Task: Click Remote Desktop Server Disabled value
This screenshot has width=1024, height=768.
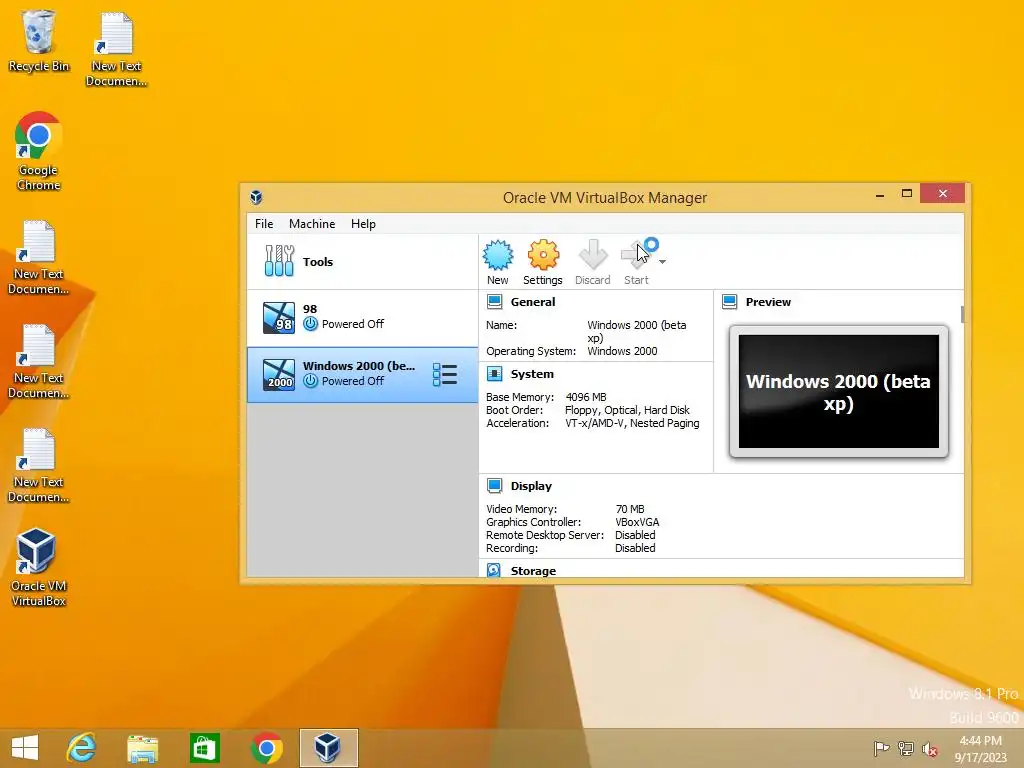Action: 635,535
